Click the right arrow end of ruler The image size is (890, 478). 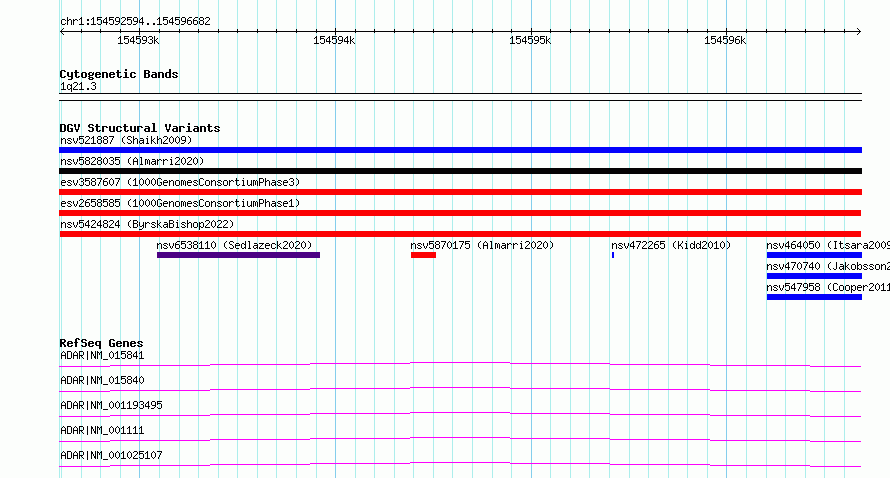click(858, 32)
